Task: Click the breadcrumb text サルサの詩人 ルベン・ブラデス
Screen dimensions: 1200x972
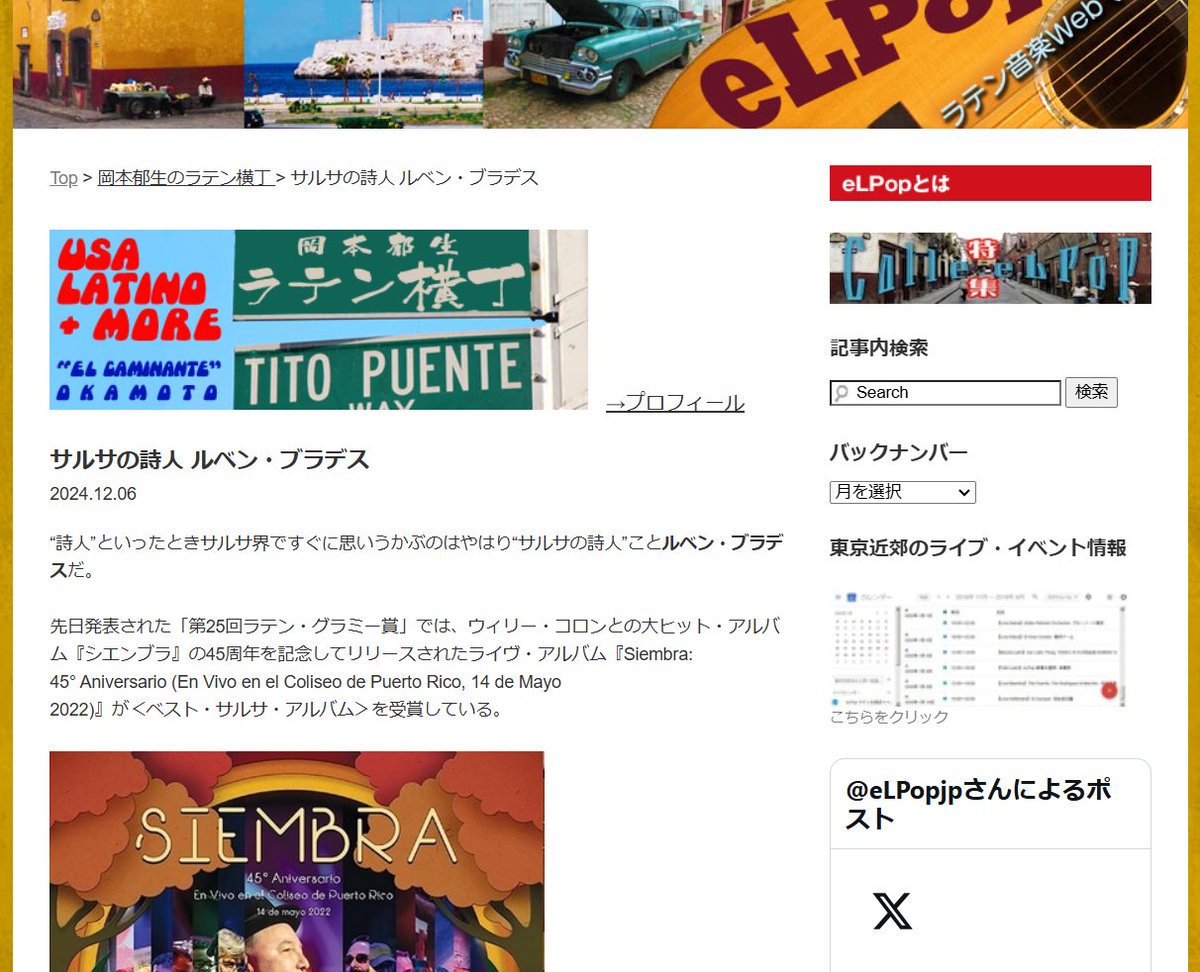Action: coord(415,178)
